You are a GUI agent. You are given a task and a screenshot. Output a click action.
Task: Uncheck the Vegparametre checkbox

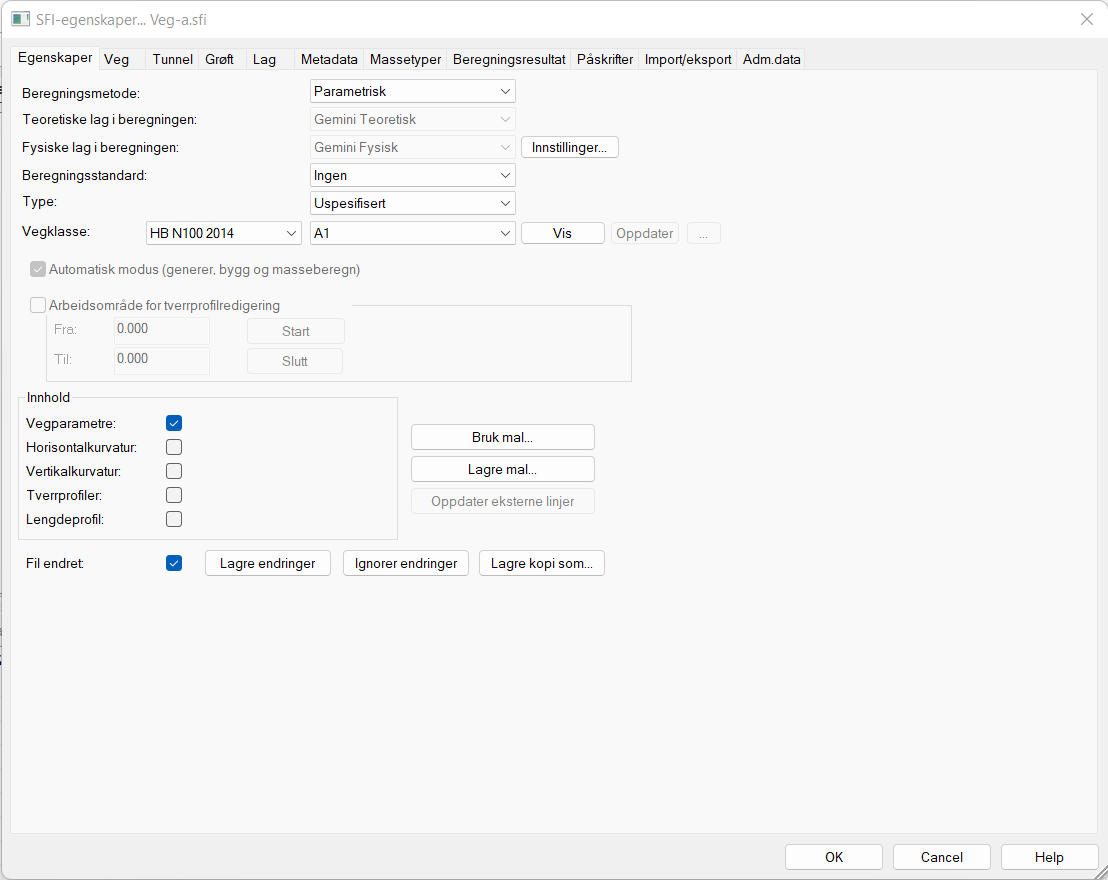[x=174, y=423]
